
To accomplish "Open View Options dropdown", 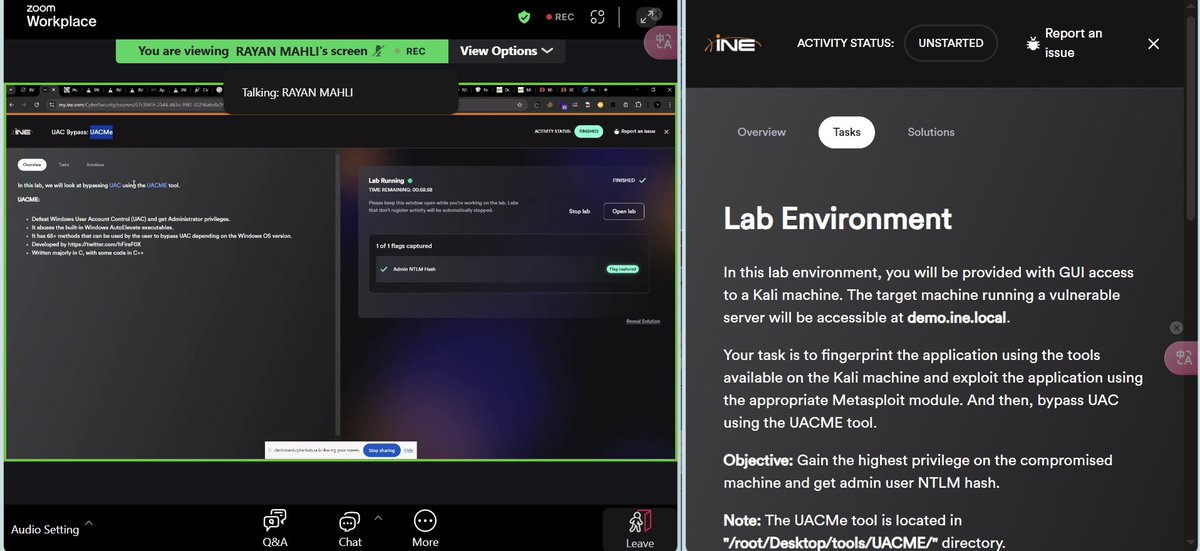I will click(506, 51).
